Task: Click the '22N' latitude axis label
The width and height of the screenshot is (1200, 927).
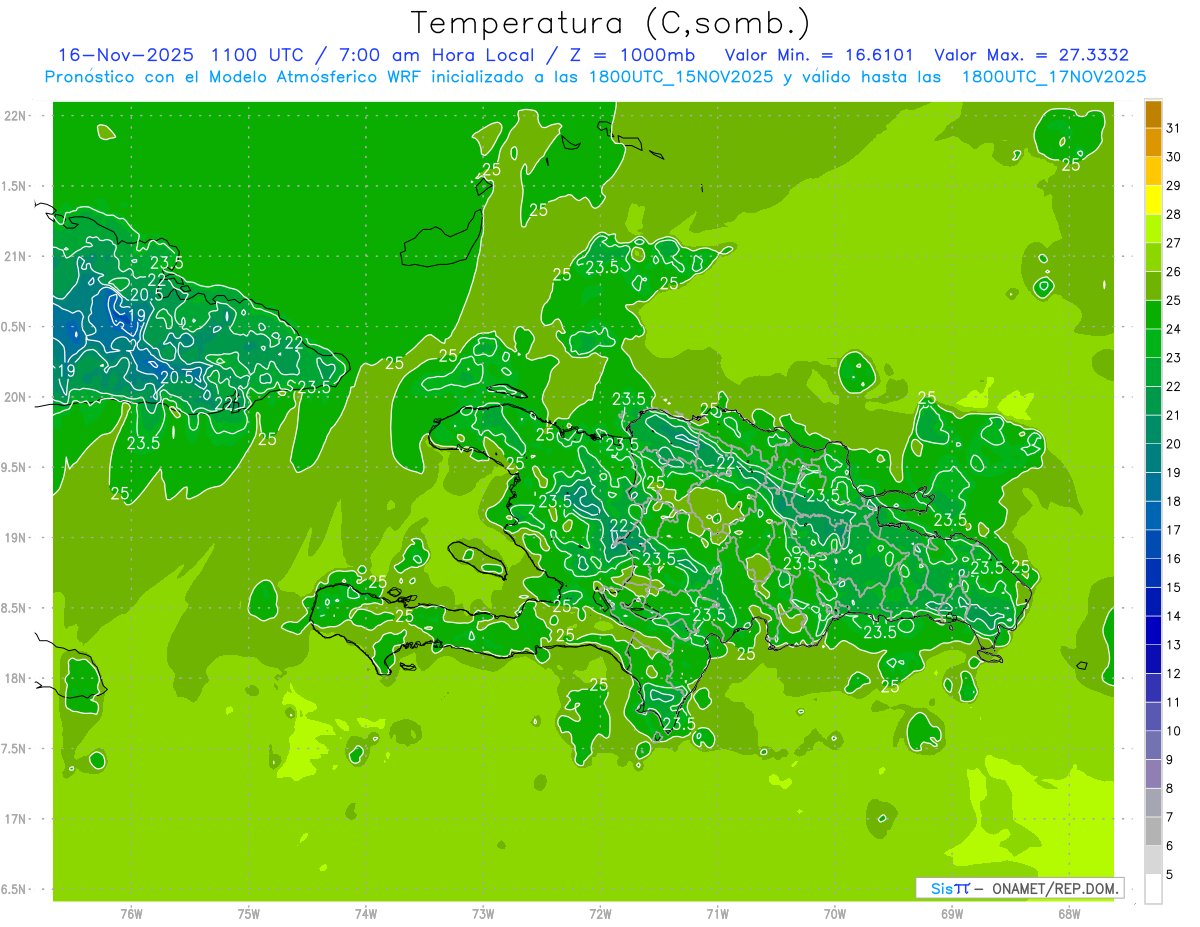Action: 15,115
